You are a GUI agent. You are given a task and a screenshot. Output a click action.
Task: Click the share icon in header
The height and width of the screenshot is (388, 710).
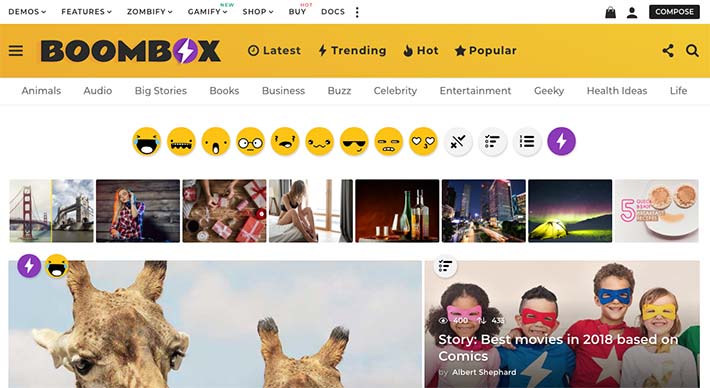668,50
